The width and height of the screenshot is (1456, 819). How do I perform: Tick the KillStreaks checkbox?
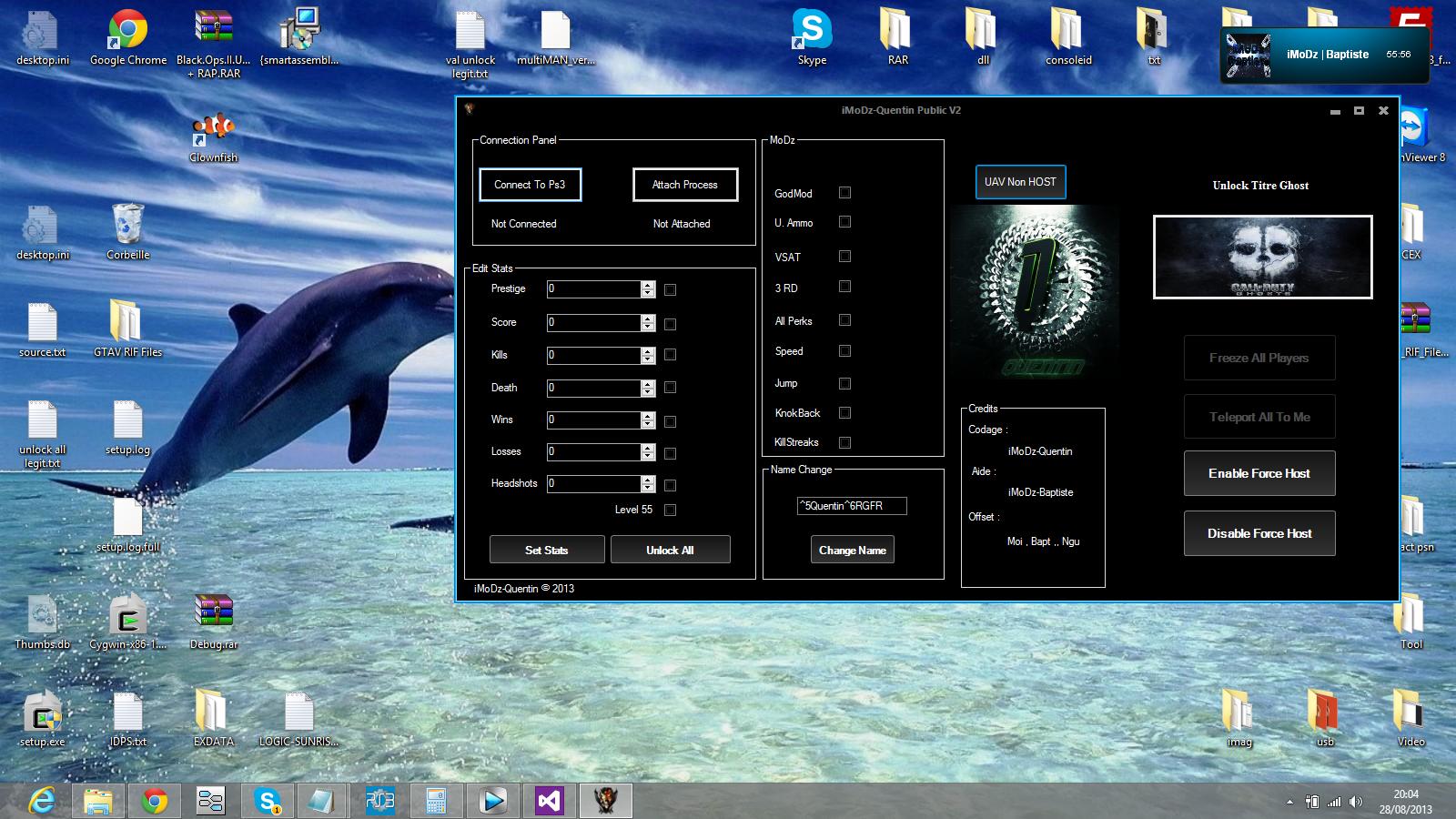pyautogui.click(x=844, y=443)
